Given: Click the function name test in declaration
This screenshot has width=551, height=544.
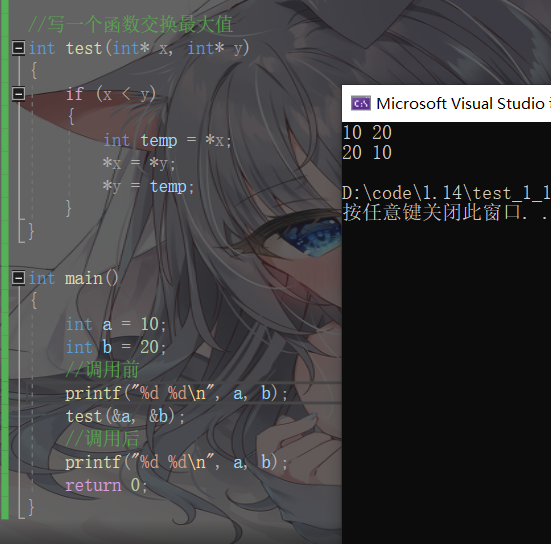Looking at the screenshot, I should click(x=84, y=48).
